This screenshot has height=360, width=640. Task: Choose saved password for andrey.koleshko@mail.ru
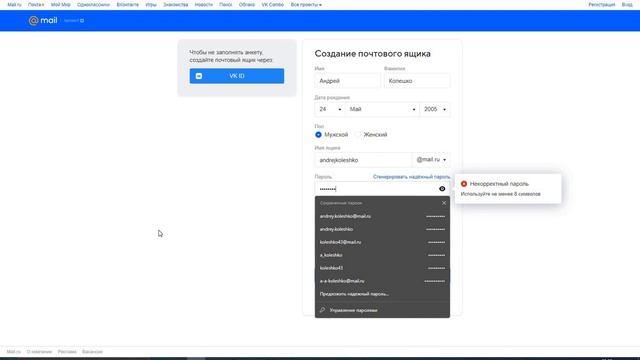pos(382,216)
